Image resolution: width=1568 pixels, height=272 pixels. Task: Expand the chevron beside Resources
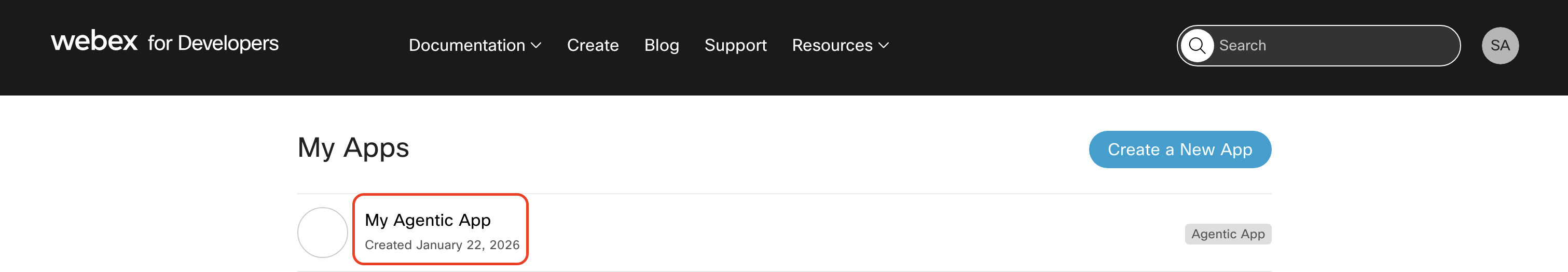884,45
